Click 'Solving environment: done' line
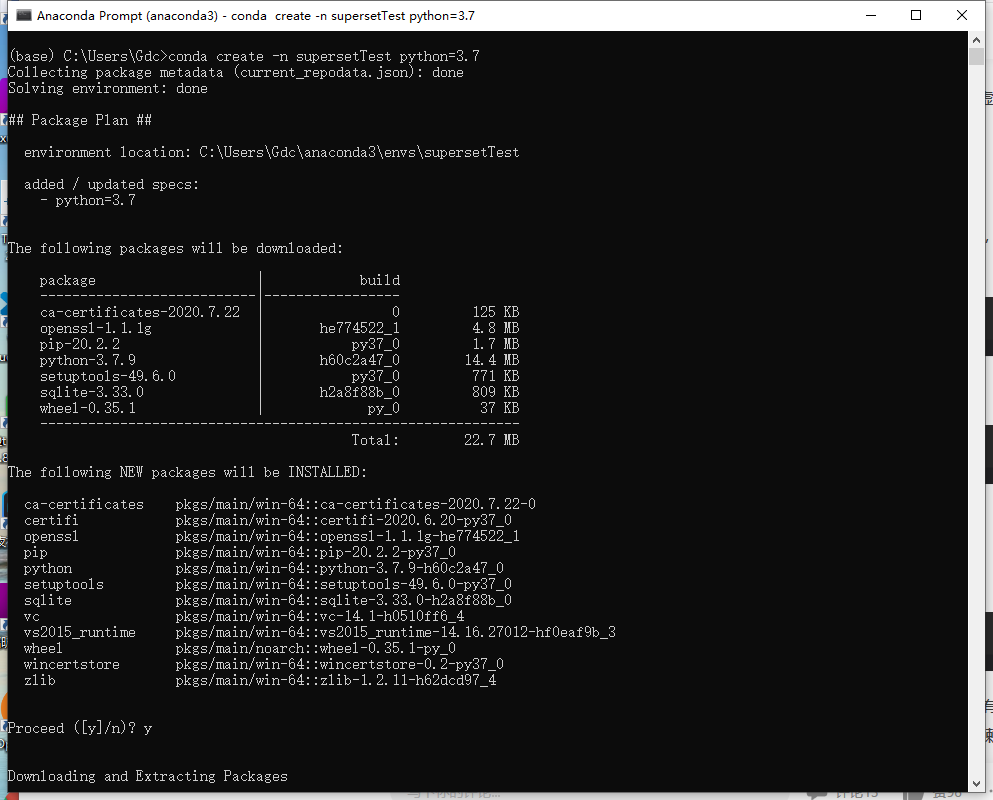Screen dimensions: 993x800 [108, 89]
